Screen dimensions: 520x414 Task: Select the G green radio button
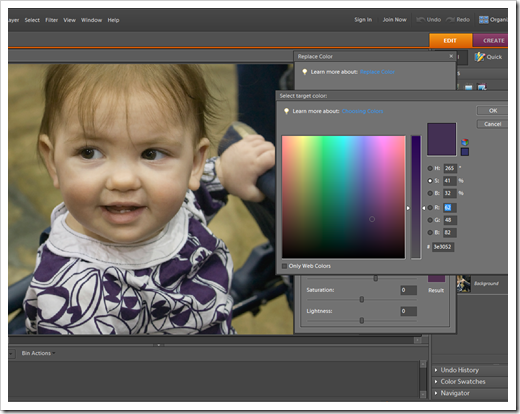430,220
